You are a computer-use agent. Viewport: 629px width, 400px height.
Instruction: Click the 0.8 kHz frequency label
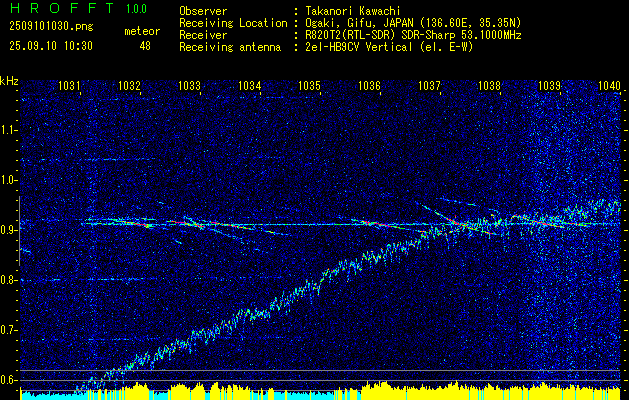[x=8, y=280]
